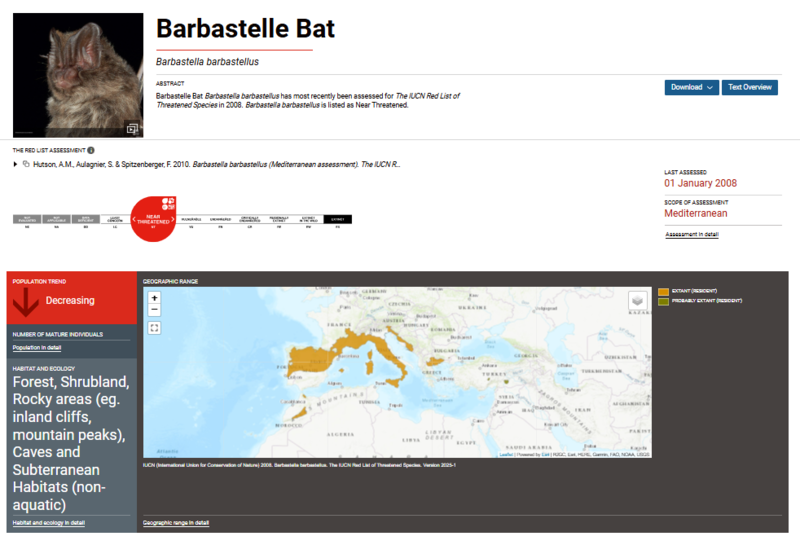The width and height of the screenshot is (800, 545).
Task: Open Population in detail link
Action: point(37,348)
